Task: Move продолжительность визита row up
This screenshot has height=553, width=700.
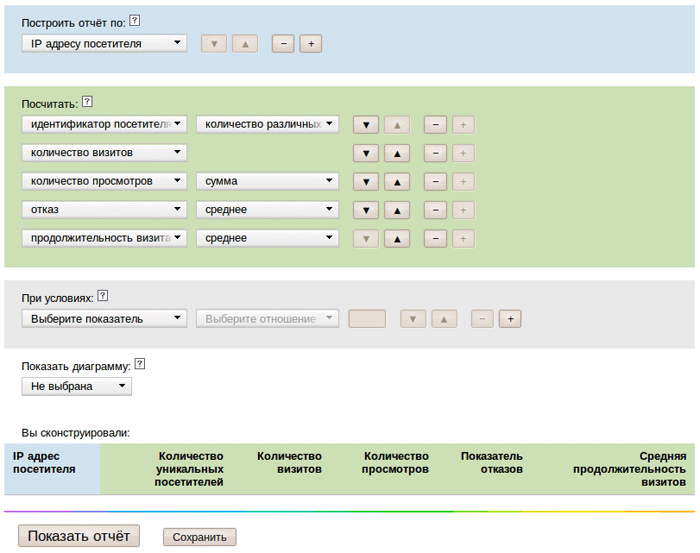Action: tap(397, 239)
